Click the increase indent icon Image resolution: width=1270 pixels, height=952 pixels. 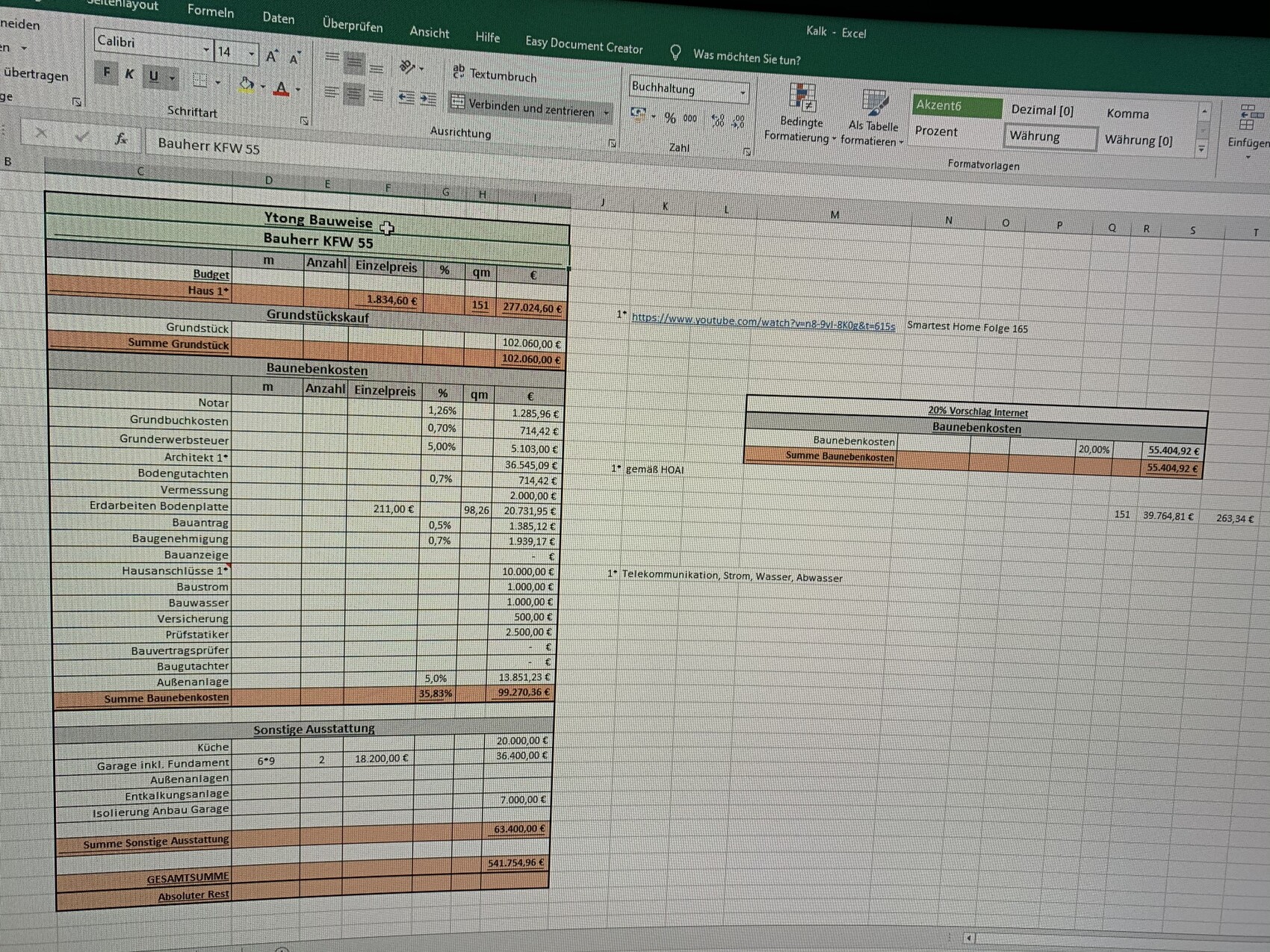[429, 99]
